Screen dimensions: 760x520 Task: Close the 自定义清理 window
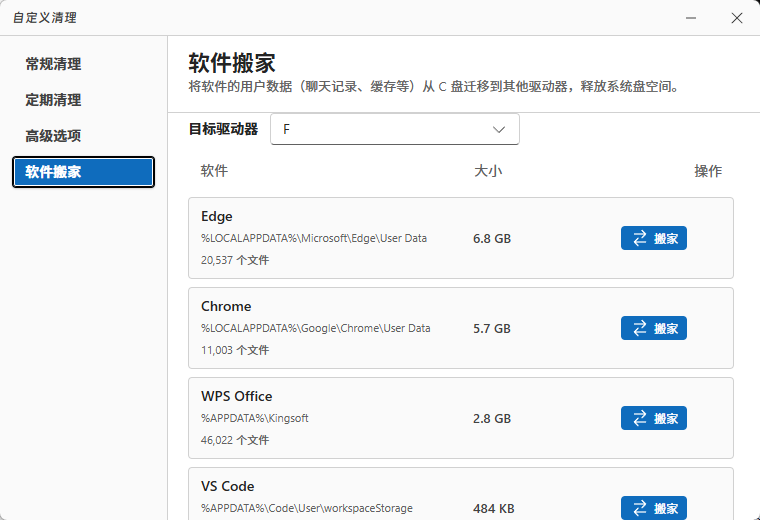pos(737,18)
